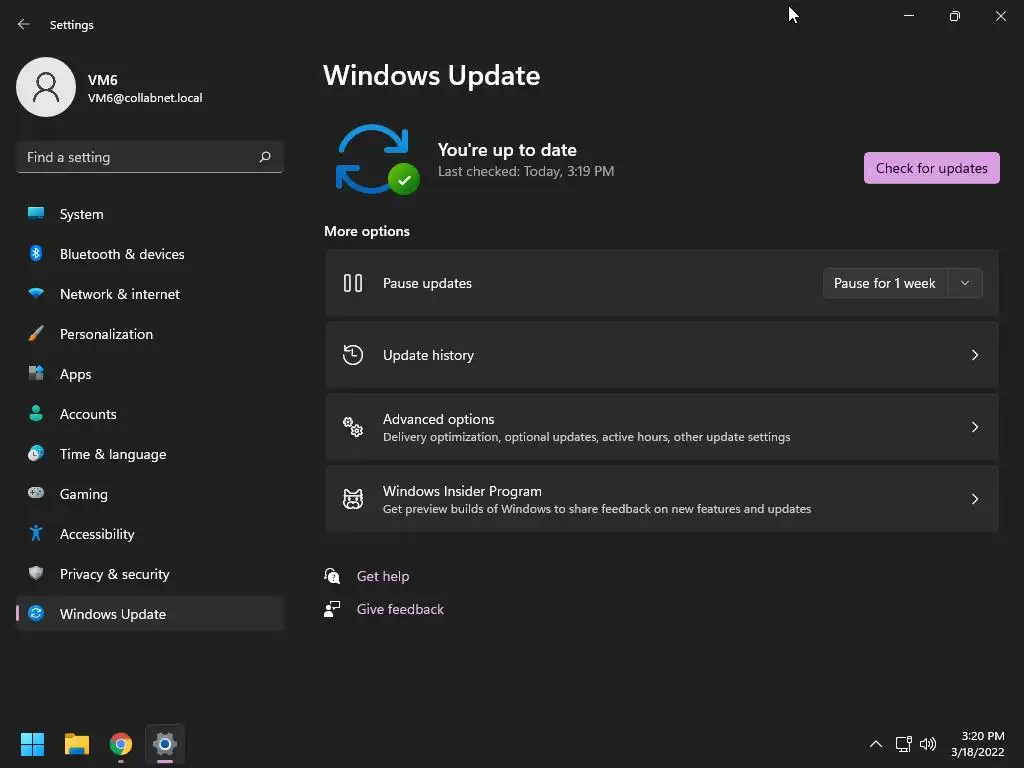Click the Apps icon in sidebar
The width and height of the screenshot is (1024, 768).
36,374
